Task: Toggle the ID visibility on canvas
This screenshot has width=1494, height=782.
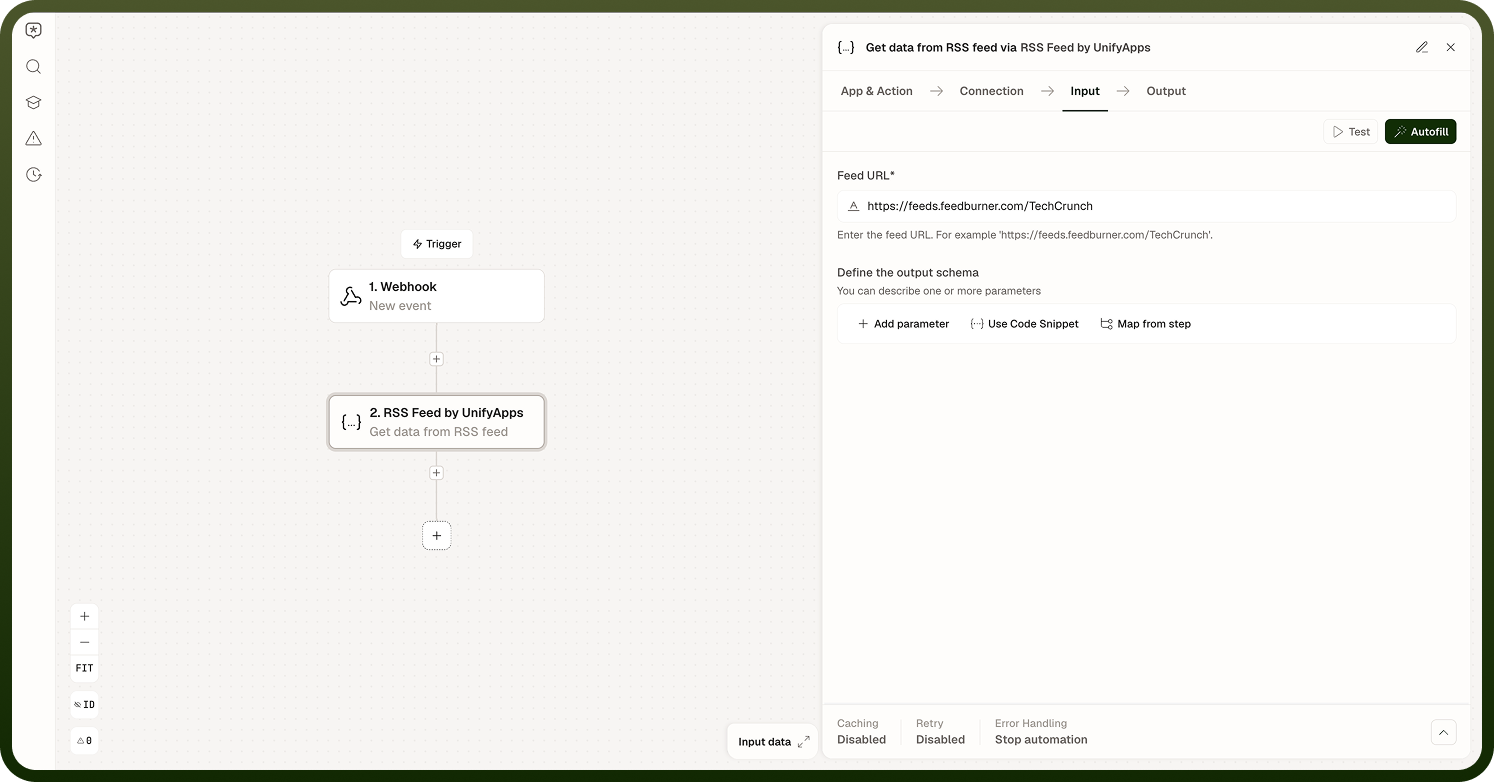Action: pos(85,704)
